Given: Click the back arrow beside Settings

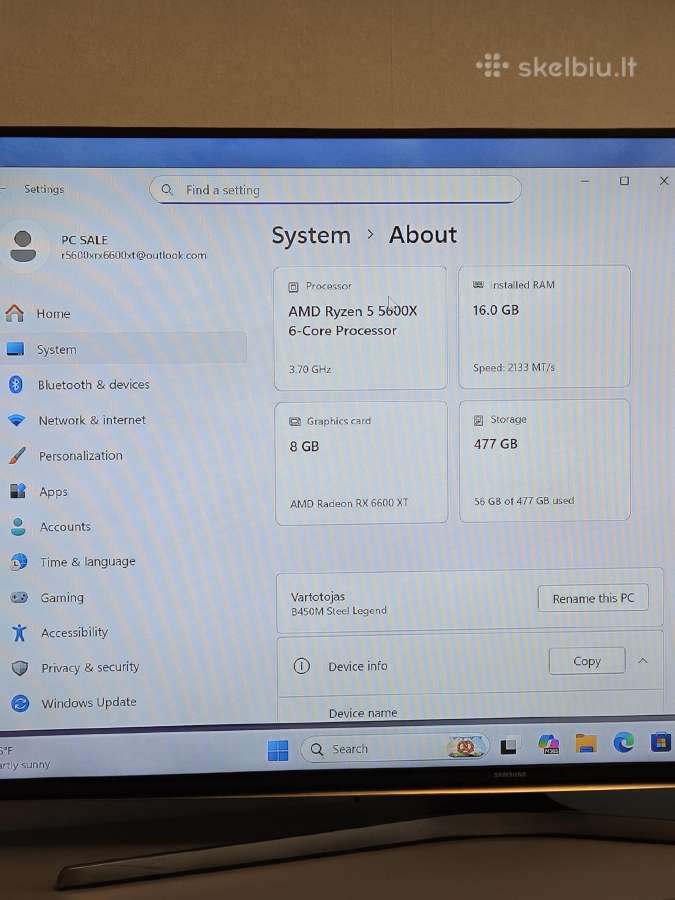Looking at the screenshot, I should [3, 188].
